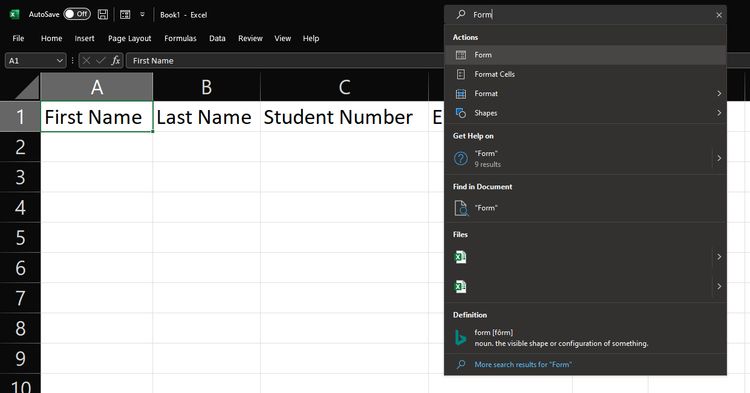Click the Format Cells icon
The width and height of the screenshot is (750, 393).
(x=461, y=74)
